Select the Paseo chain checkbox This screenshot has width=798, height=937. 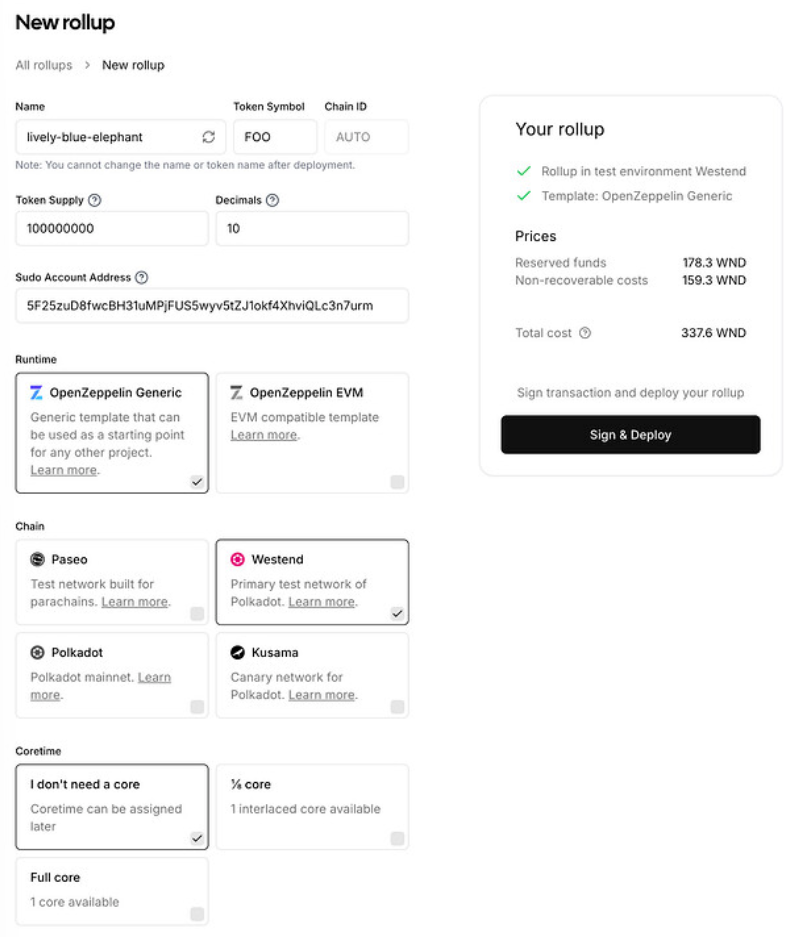pyautogui.click(x=197, y=614)
